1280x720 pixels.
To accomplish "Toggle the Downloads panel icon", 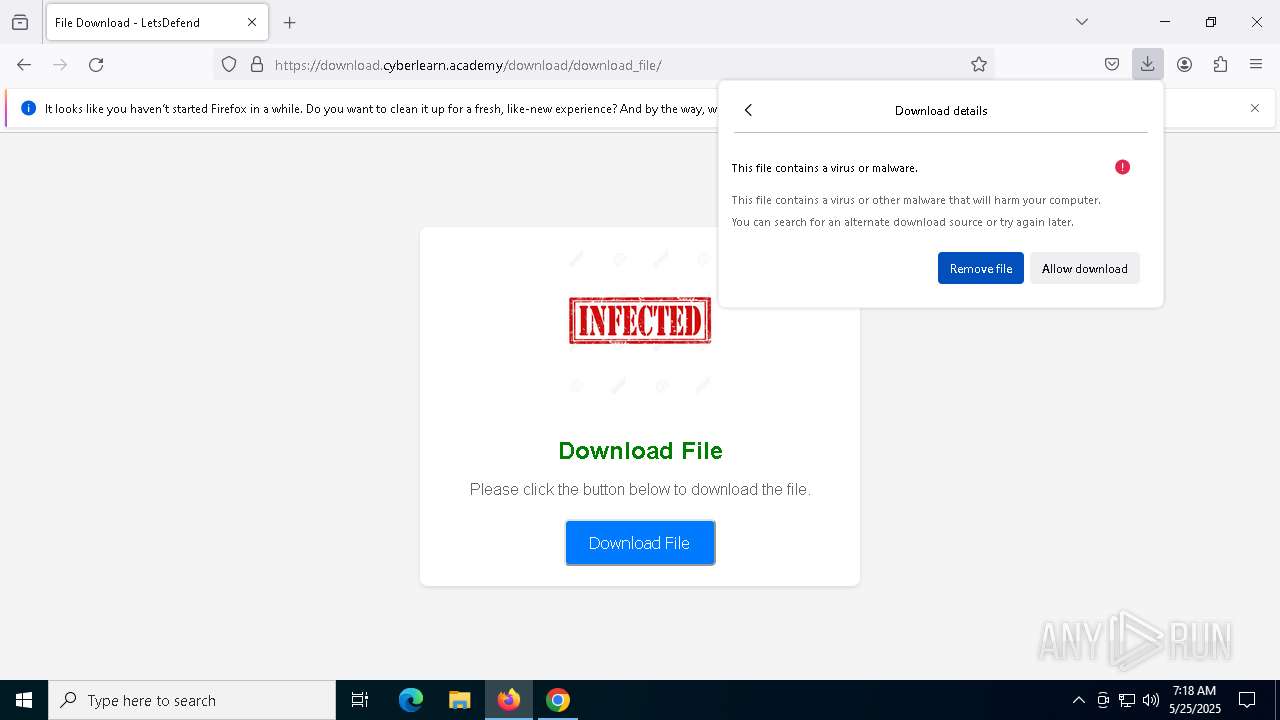I will point(1148,65).
